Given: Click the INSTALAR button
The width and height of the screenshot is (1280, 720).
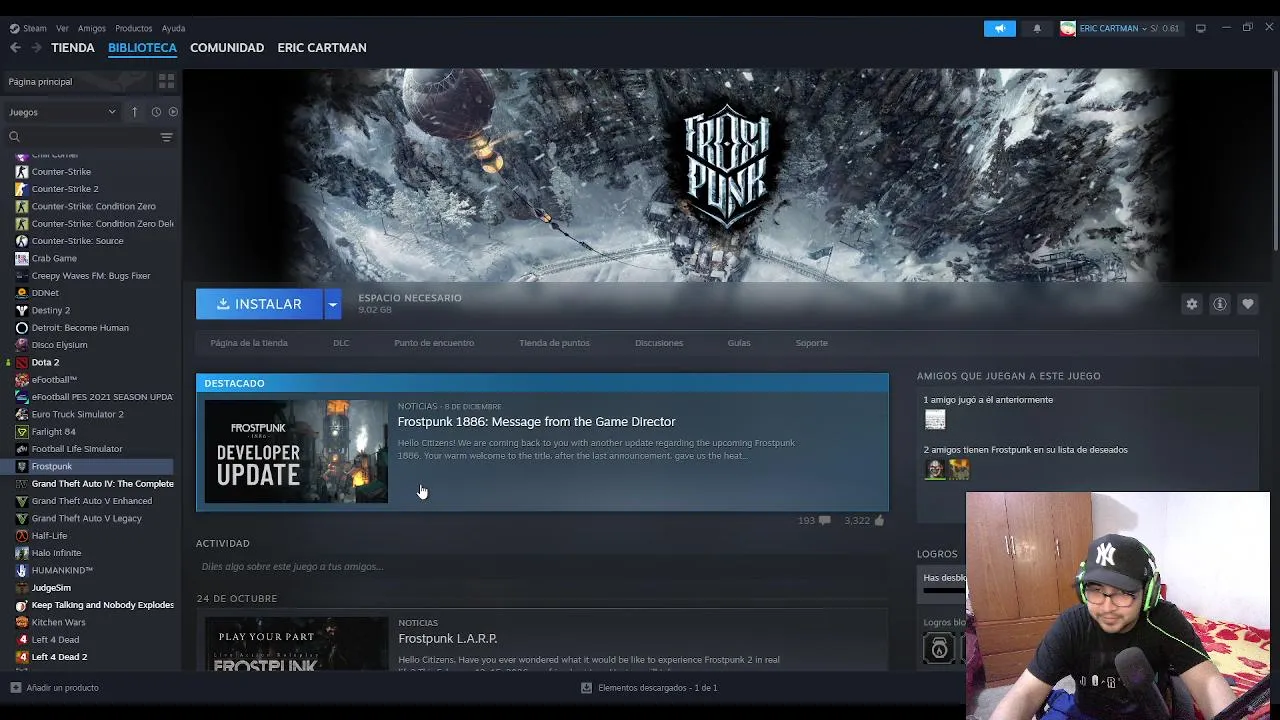Looking at the screenshot, I should [x=259, y=304].
